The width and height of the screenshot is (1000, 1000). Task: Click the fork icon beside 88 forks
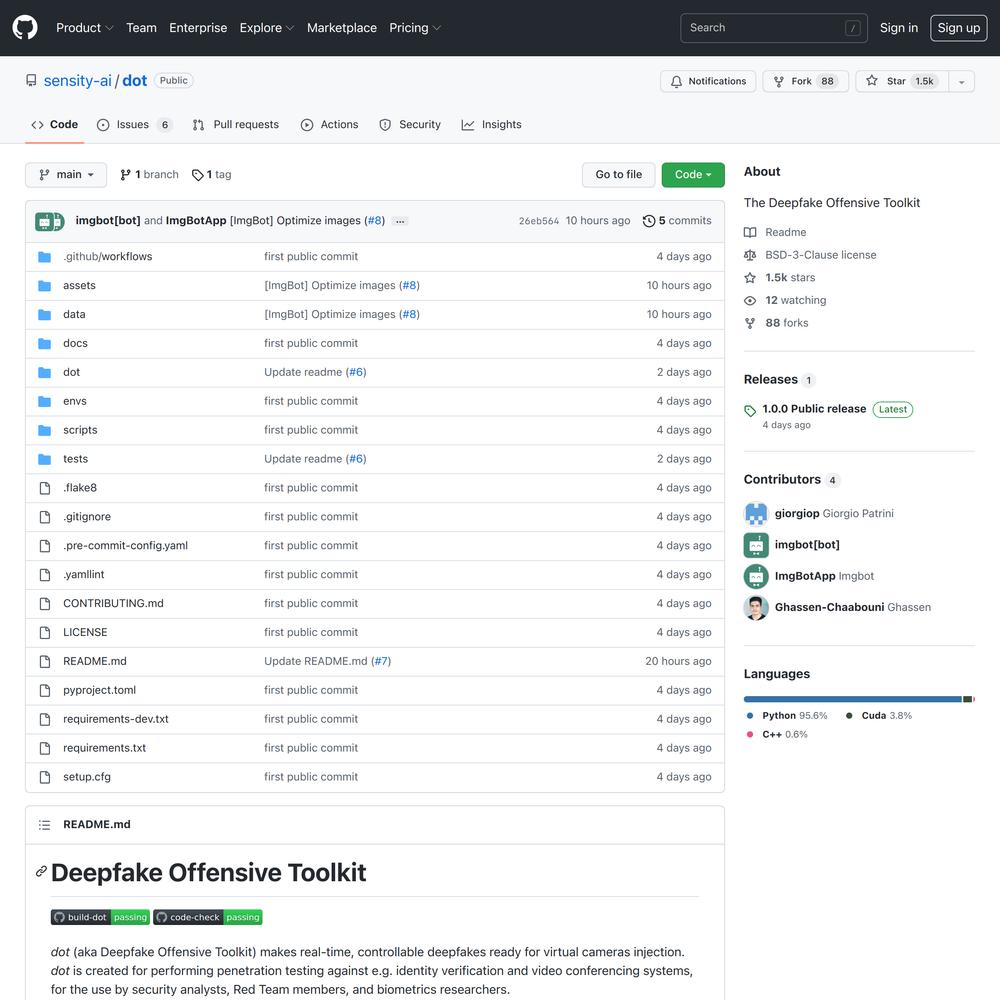tap(750, 323)
